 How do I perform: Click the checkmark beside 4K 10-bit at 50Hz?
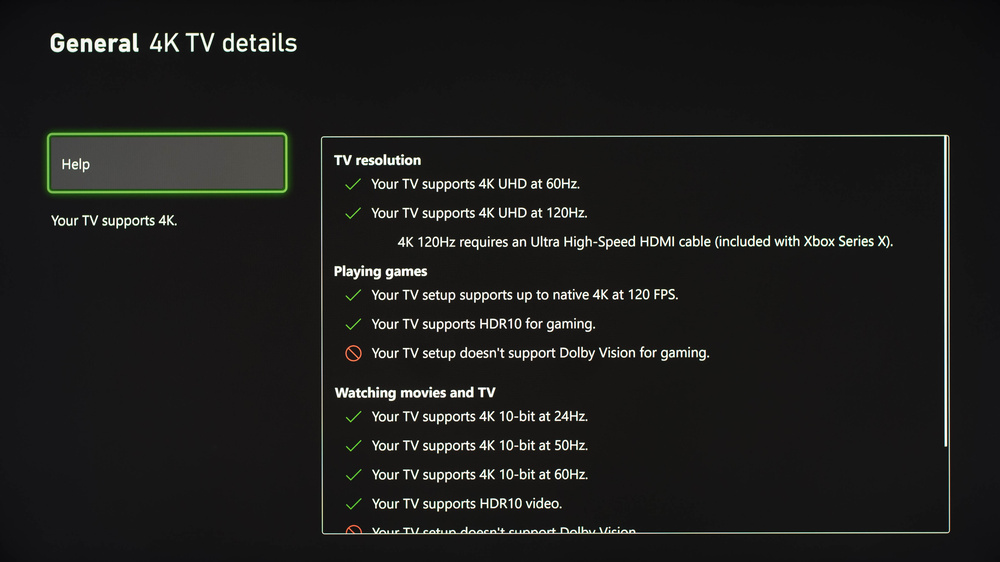click(x=352, y=445)
